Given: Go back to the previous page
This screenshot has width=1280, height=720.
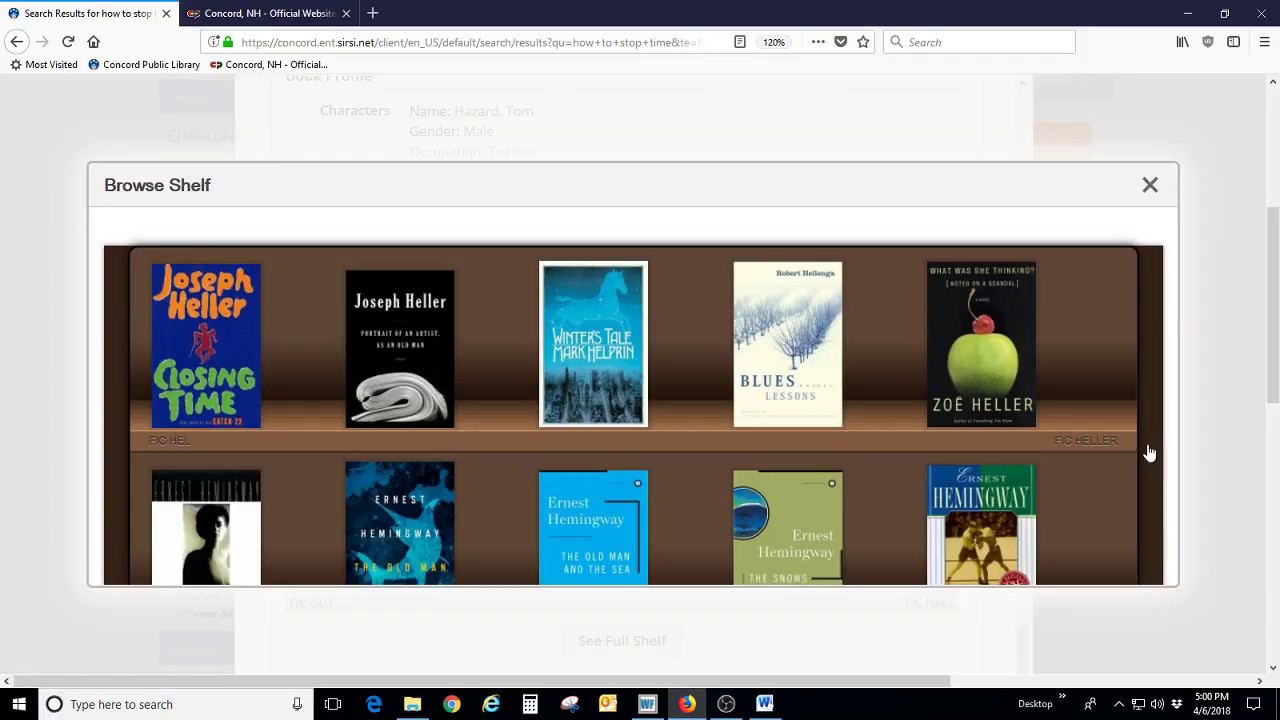Looking at the screenshot, I should [x=17, y=42].
